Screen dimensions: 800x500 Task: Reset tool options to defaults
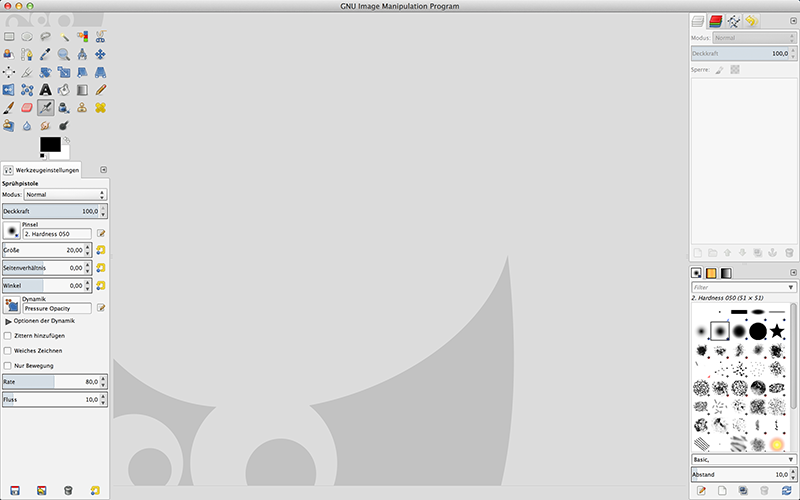95,490
